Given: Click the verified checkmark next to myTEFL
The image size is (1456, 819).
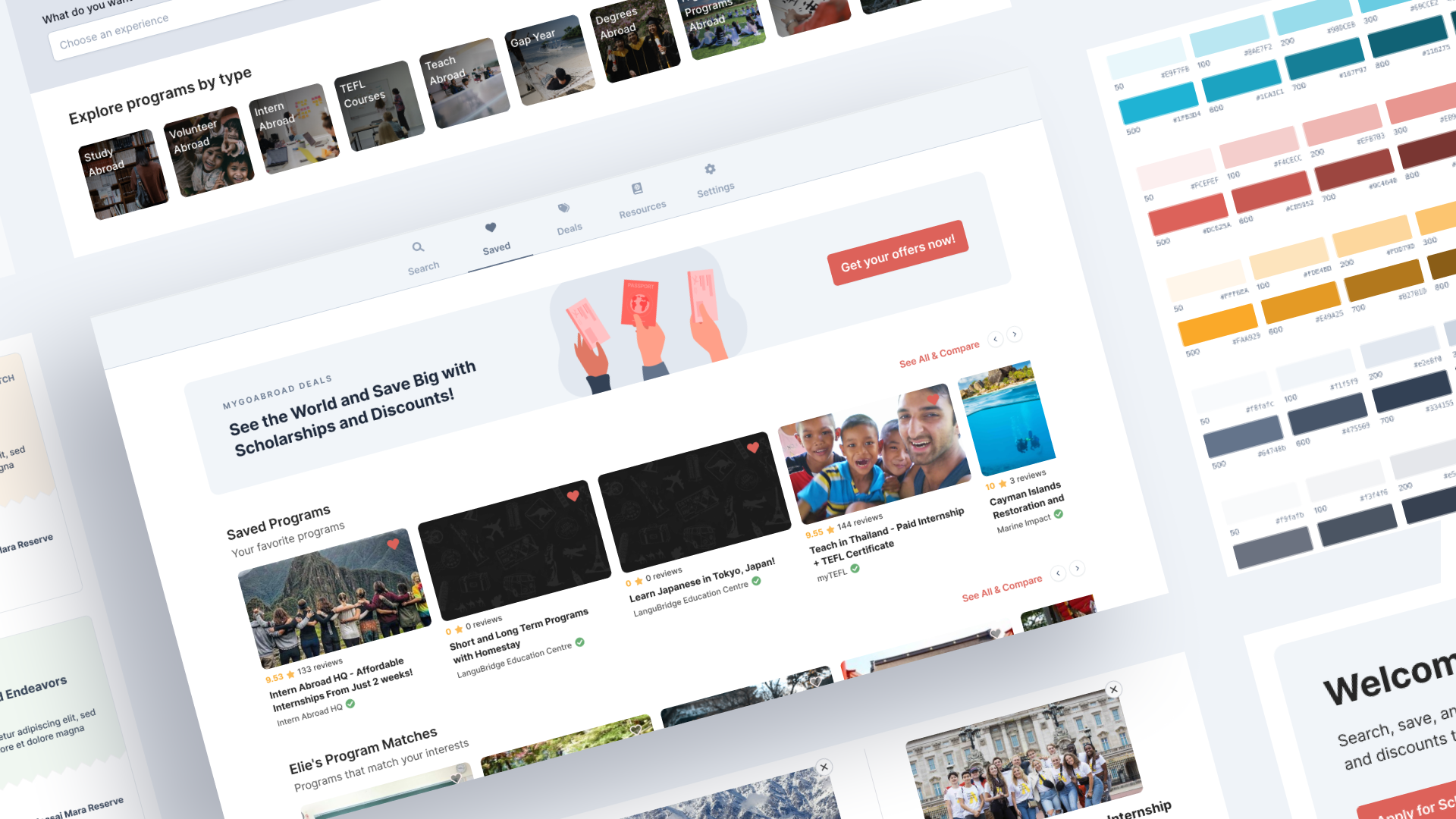Looking at the screenshot, I should coord(855,569).
